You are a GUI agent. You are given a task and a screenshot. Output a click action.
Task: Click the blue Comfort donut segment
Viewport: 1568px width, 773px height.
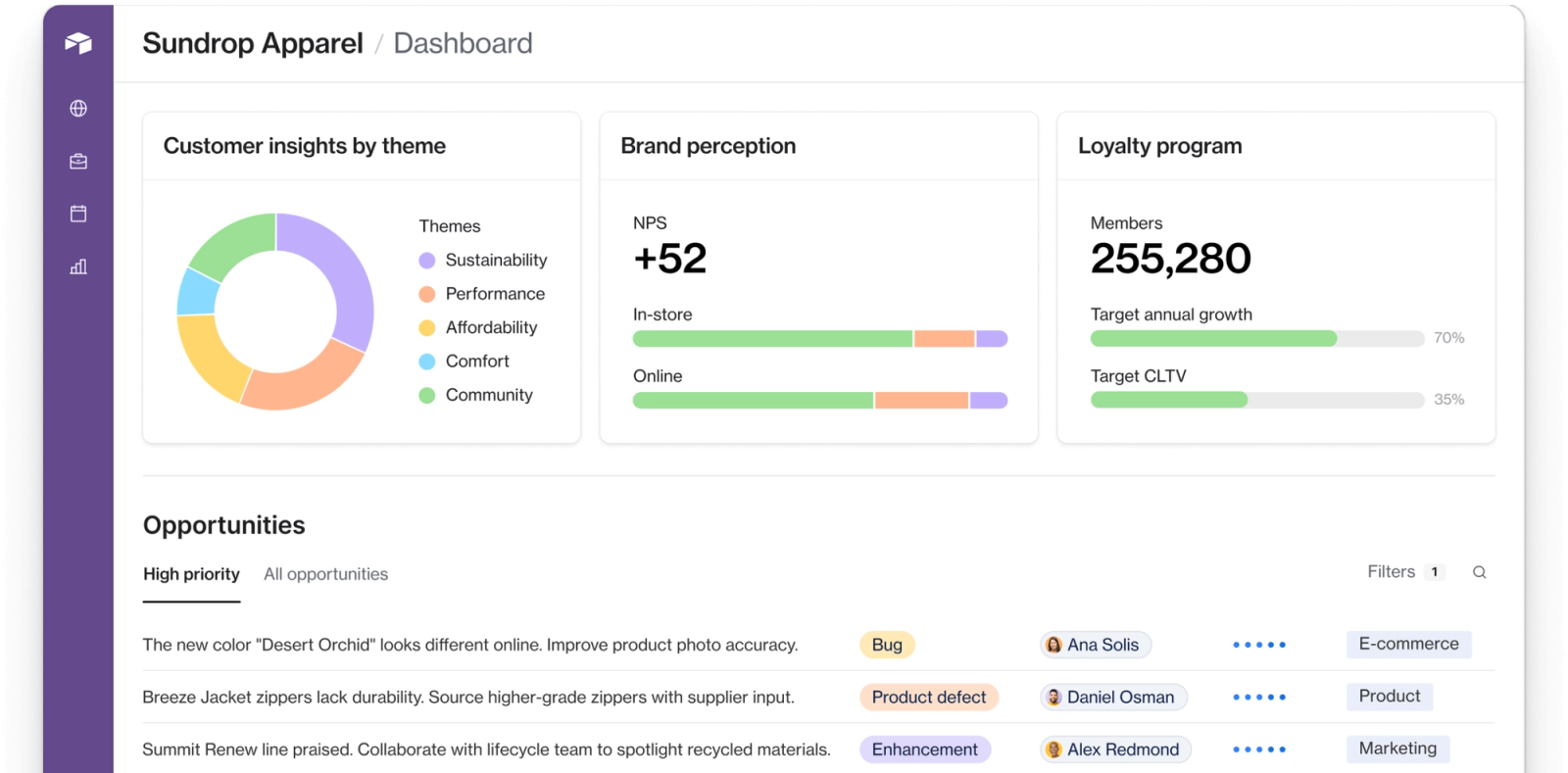tap(197, 294)
